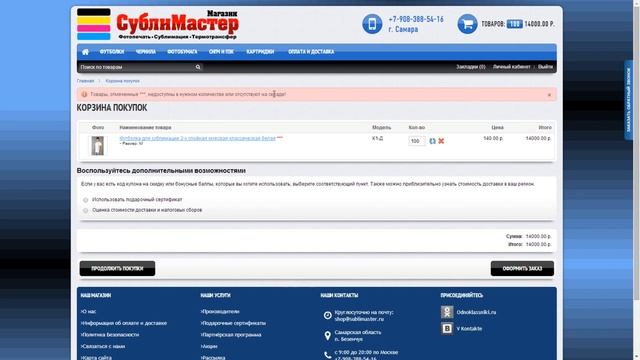Screen dimensions: 640x360
Task: Open the Фотобумага menu item
Action: coord(182,52)
